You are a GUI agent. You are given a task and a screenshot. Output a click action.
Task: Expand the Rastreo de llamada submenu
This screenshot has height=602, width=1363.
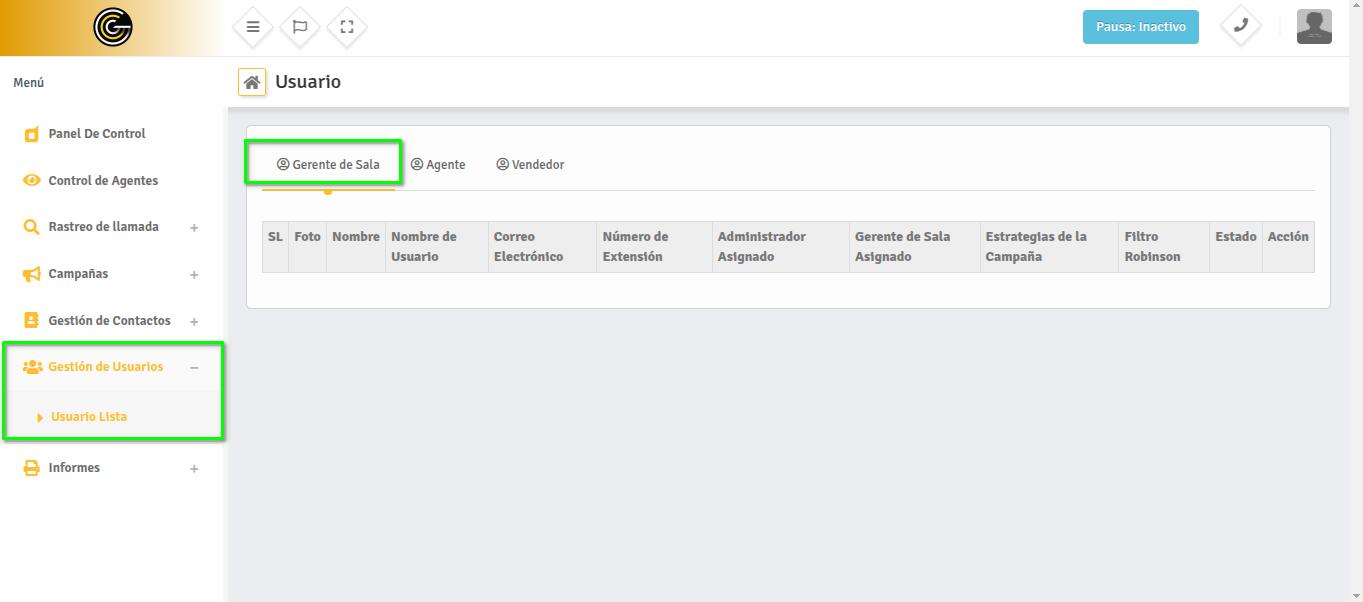tap(194, 228)
